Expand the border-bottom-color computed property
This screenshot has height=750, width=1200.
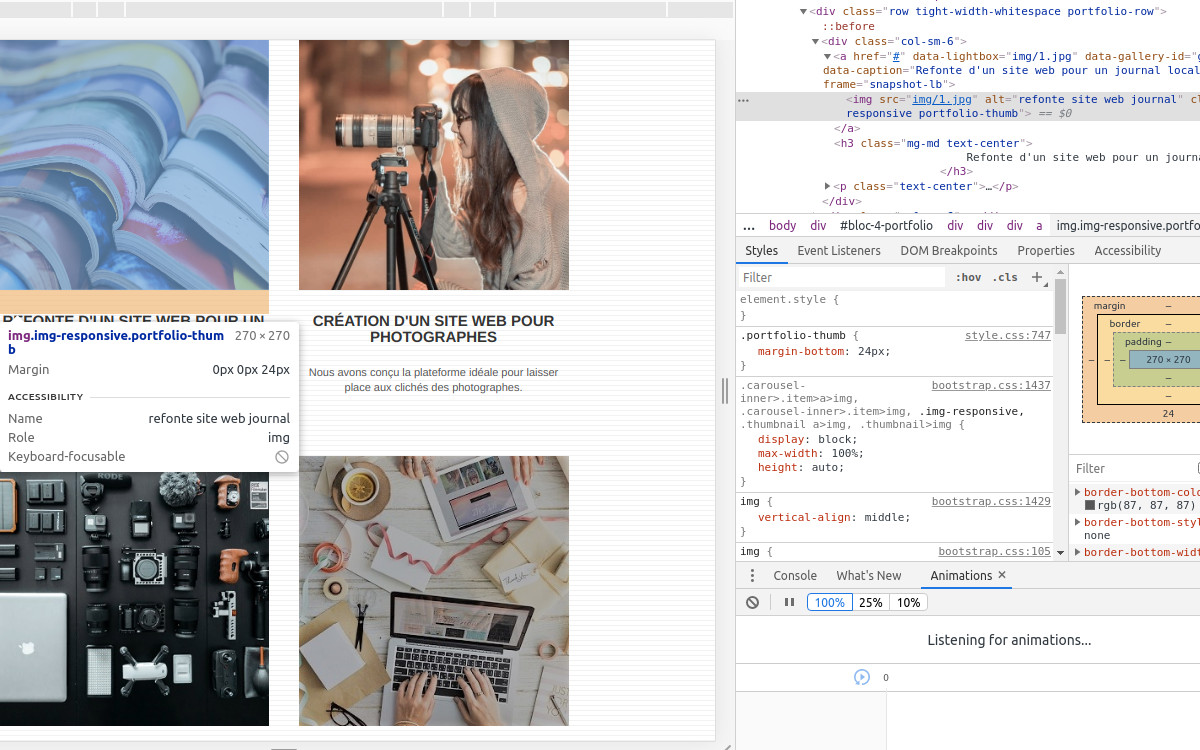[x=1078, y=492]
